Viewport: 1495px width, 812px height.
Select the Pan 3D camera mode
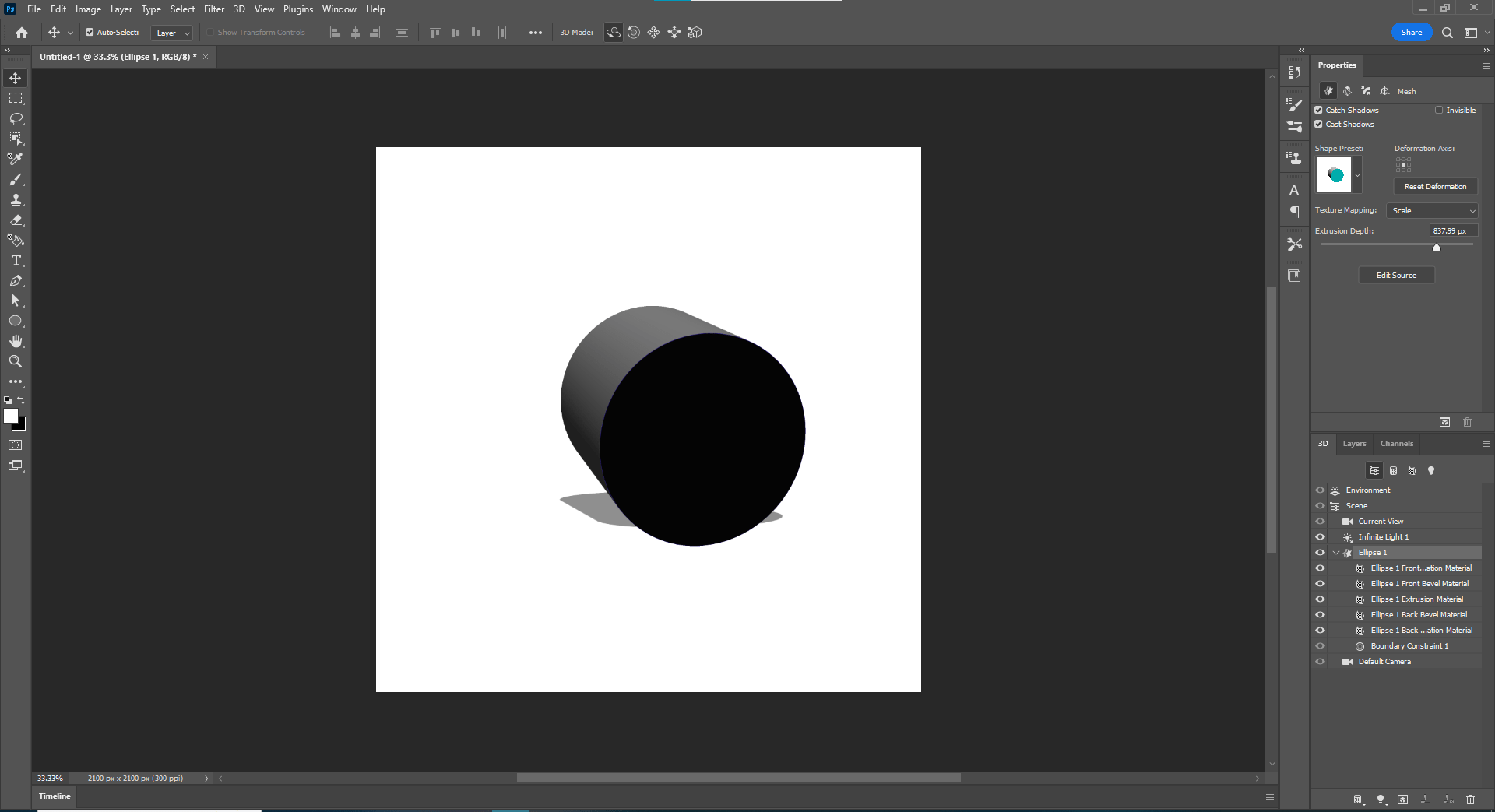click(653, 32)
